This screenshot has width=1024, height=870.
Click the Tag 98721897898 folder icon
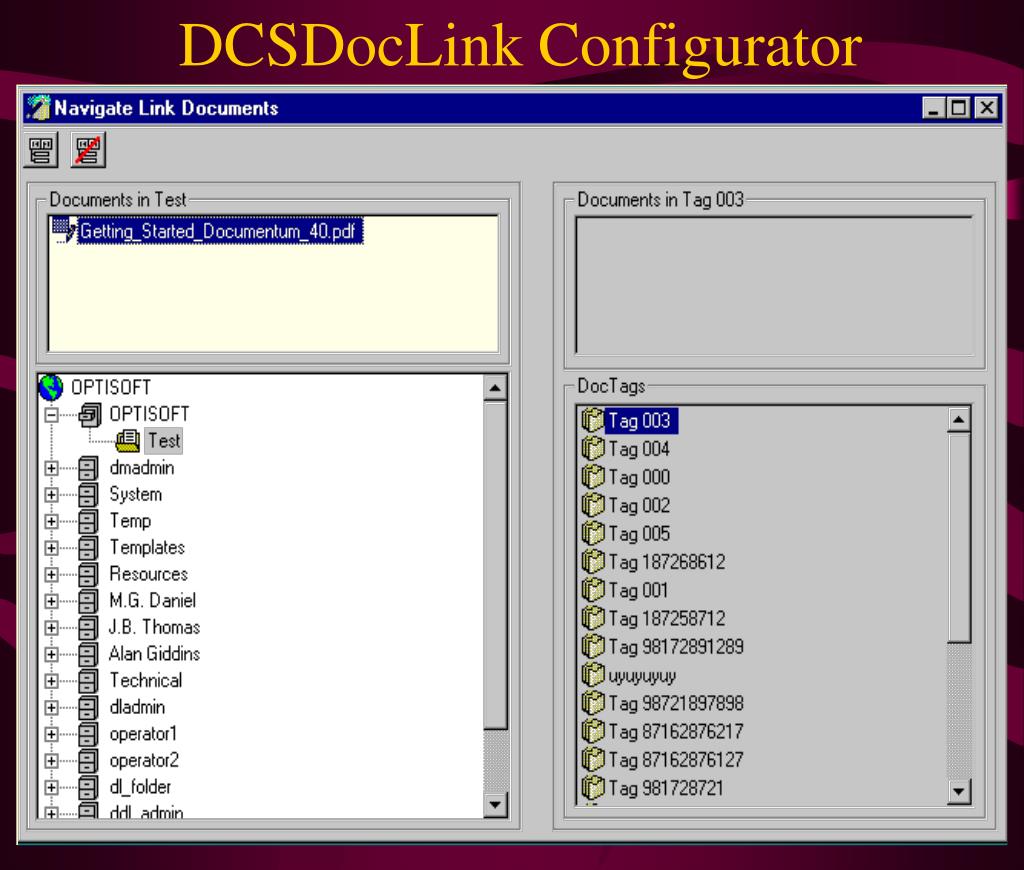coord(593,703)
